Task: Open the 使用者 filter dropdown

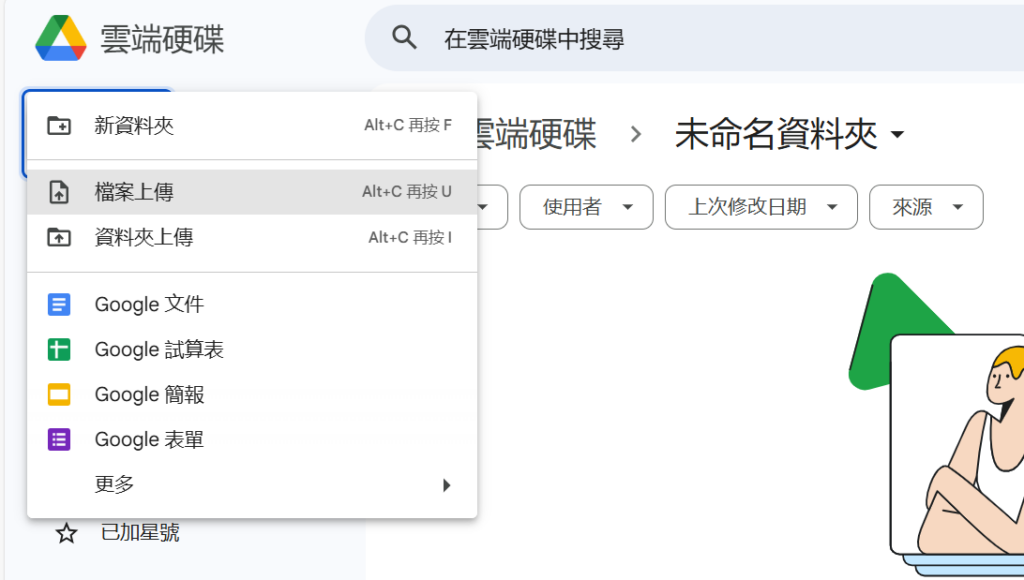Action: (x=586, y=207)
